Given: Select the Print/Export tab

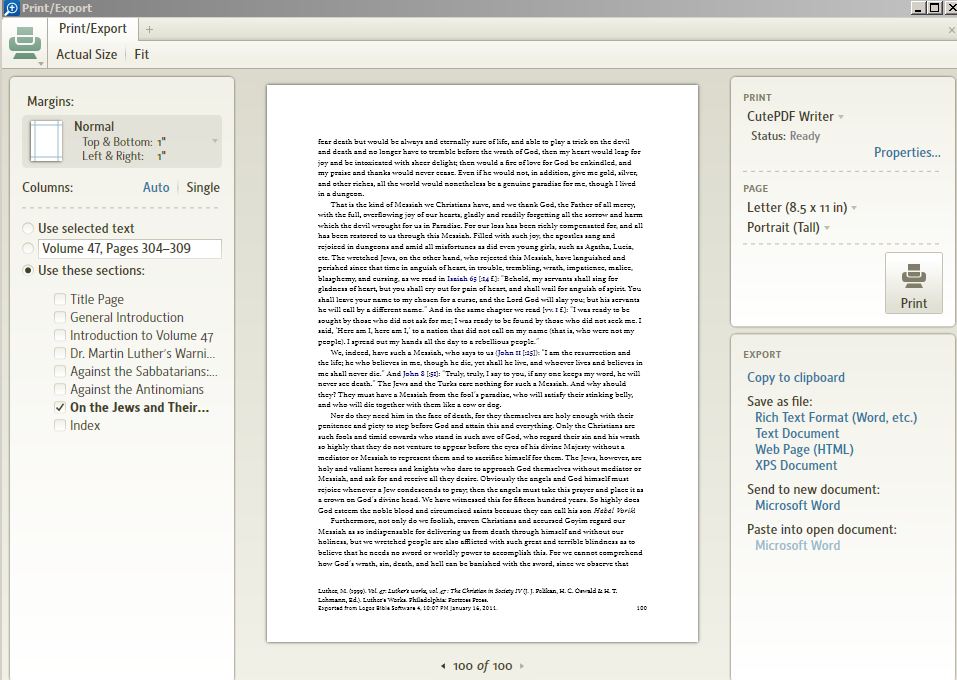Looking at the screenshot, I should click(x=93, y=29).
